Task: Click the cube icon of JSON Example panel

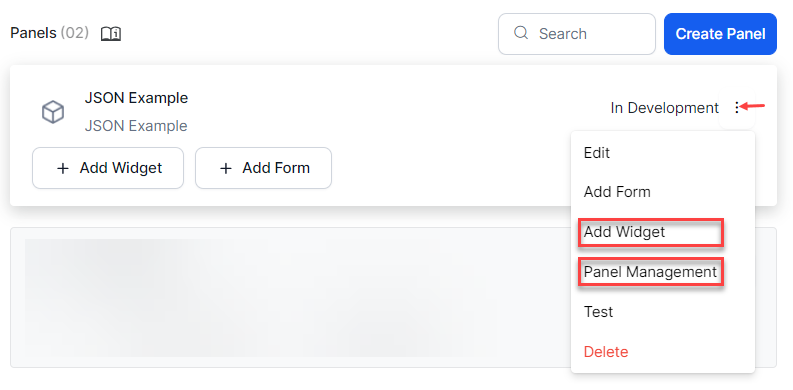Action: pos(53,111)
